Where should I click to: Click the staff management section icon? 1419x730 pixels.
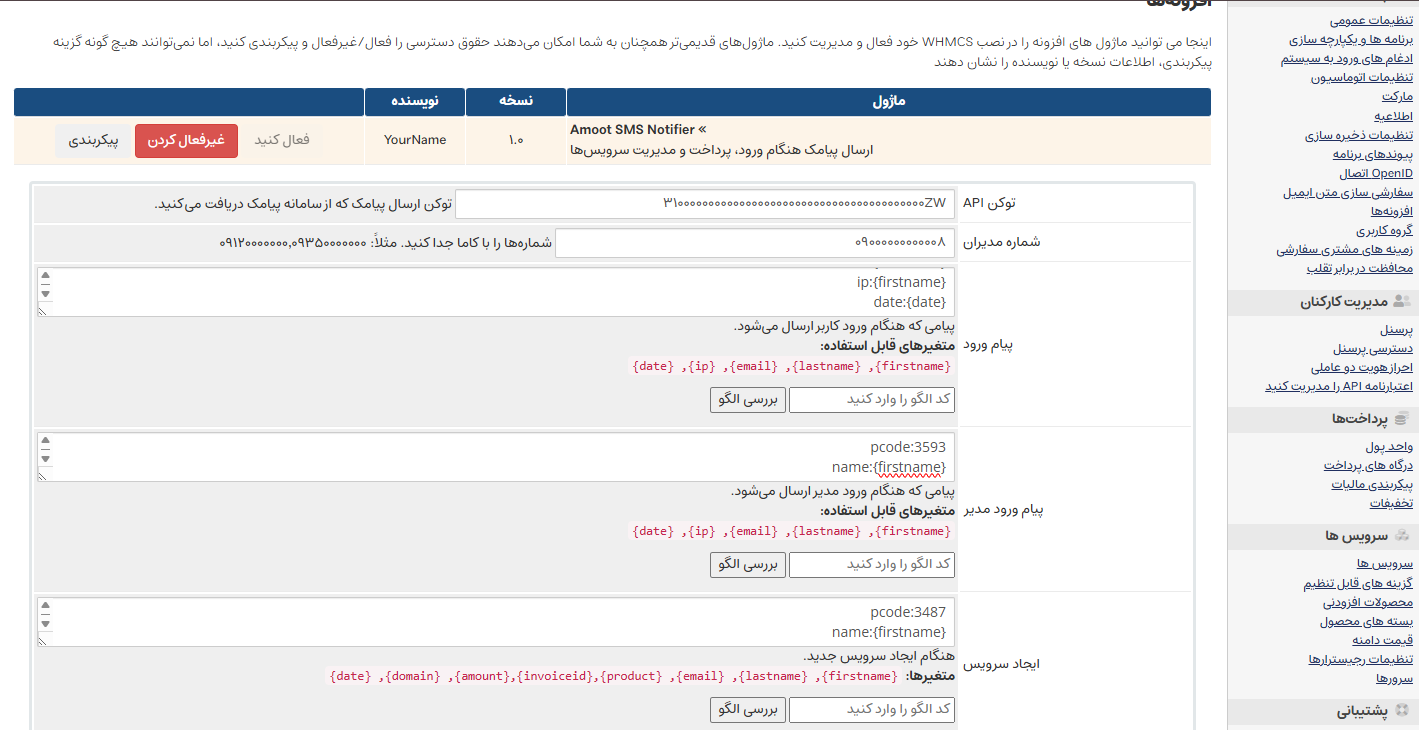1400,303
